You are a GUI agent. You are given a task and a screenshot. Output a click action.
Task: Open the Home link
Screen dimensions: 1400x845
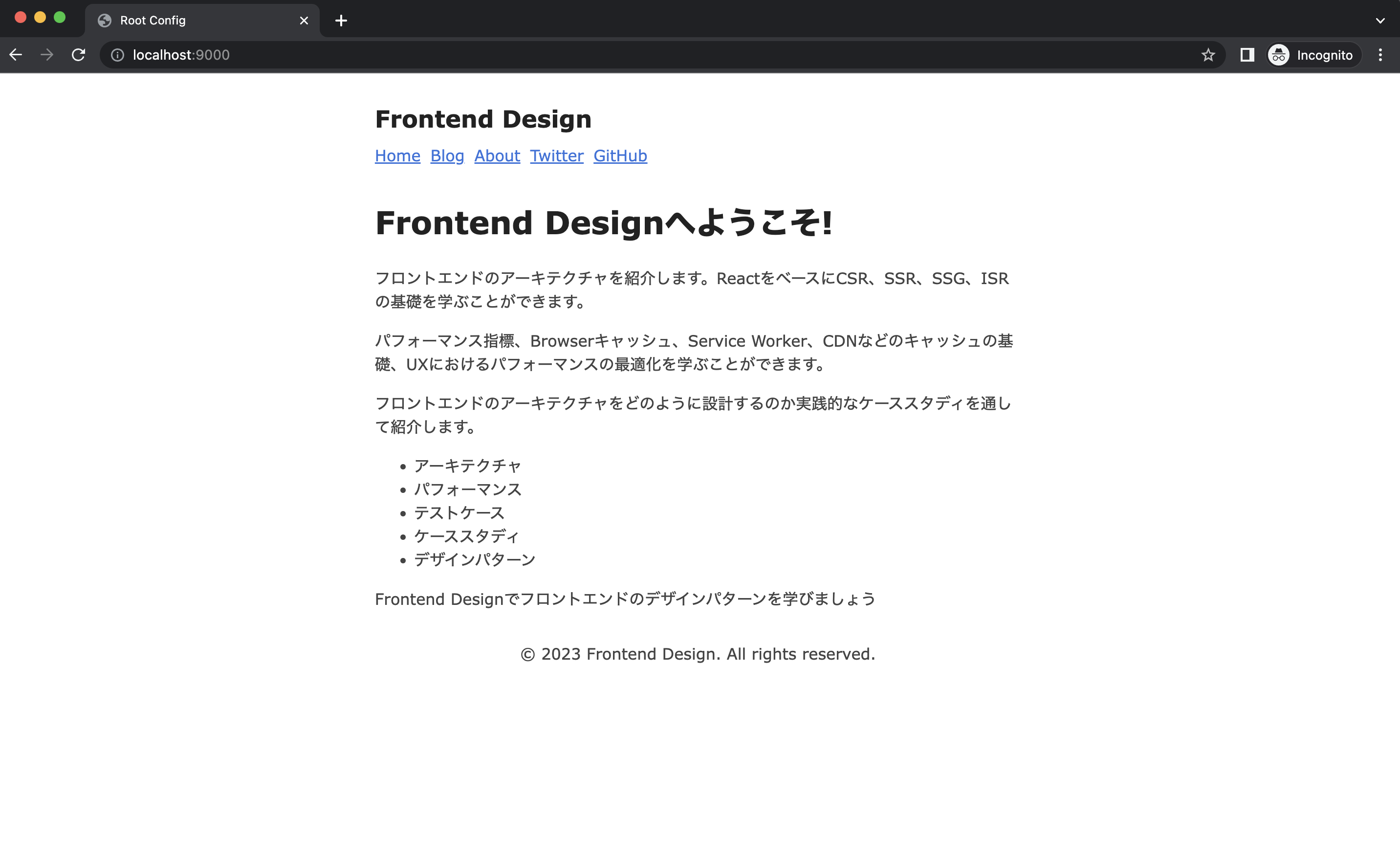tap(397, 156)
